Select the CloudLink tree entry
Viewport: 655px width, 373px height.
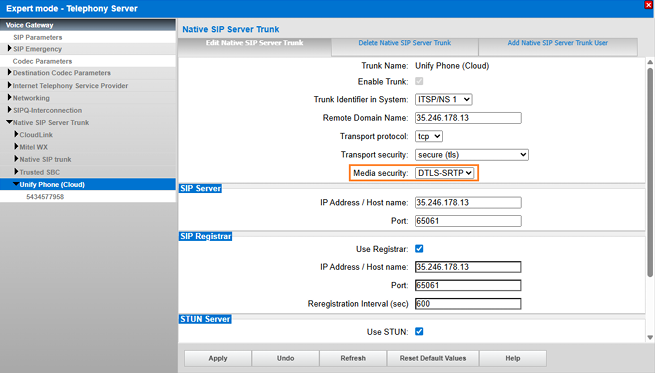coord(36,134)
